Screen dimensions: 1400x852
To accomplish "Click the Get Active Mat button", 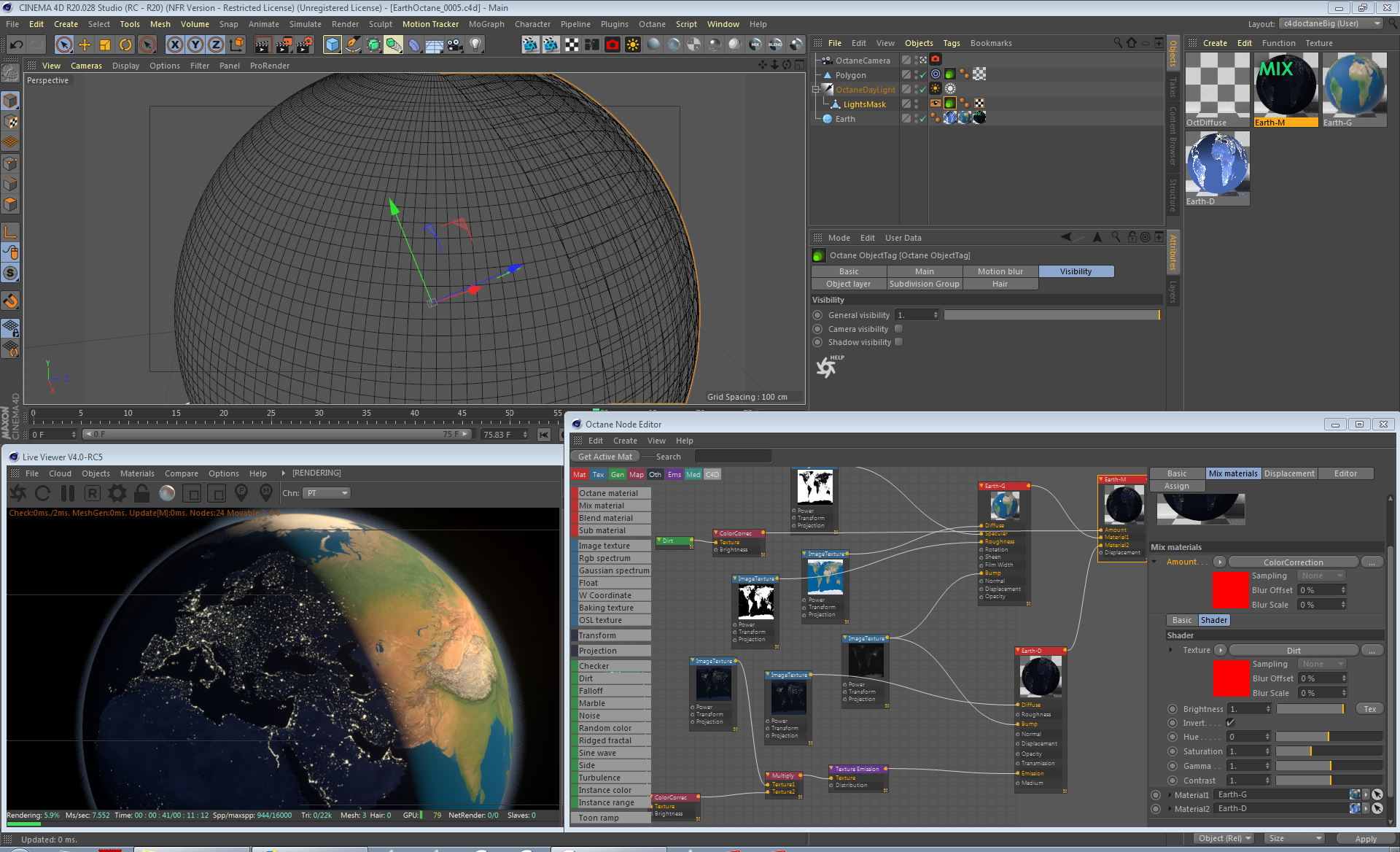I will pyautogui.click(x=604, y=457).
